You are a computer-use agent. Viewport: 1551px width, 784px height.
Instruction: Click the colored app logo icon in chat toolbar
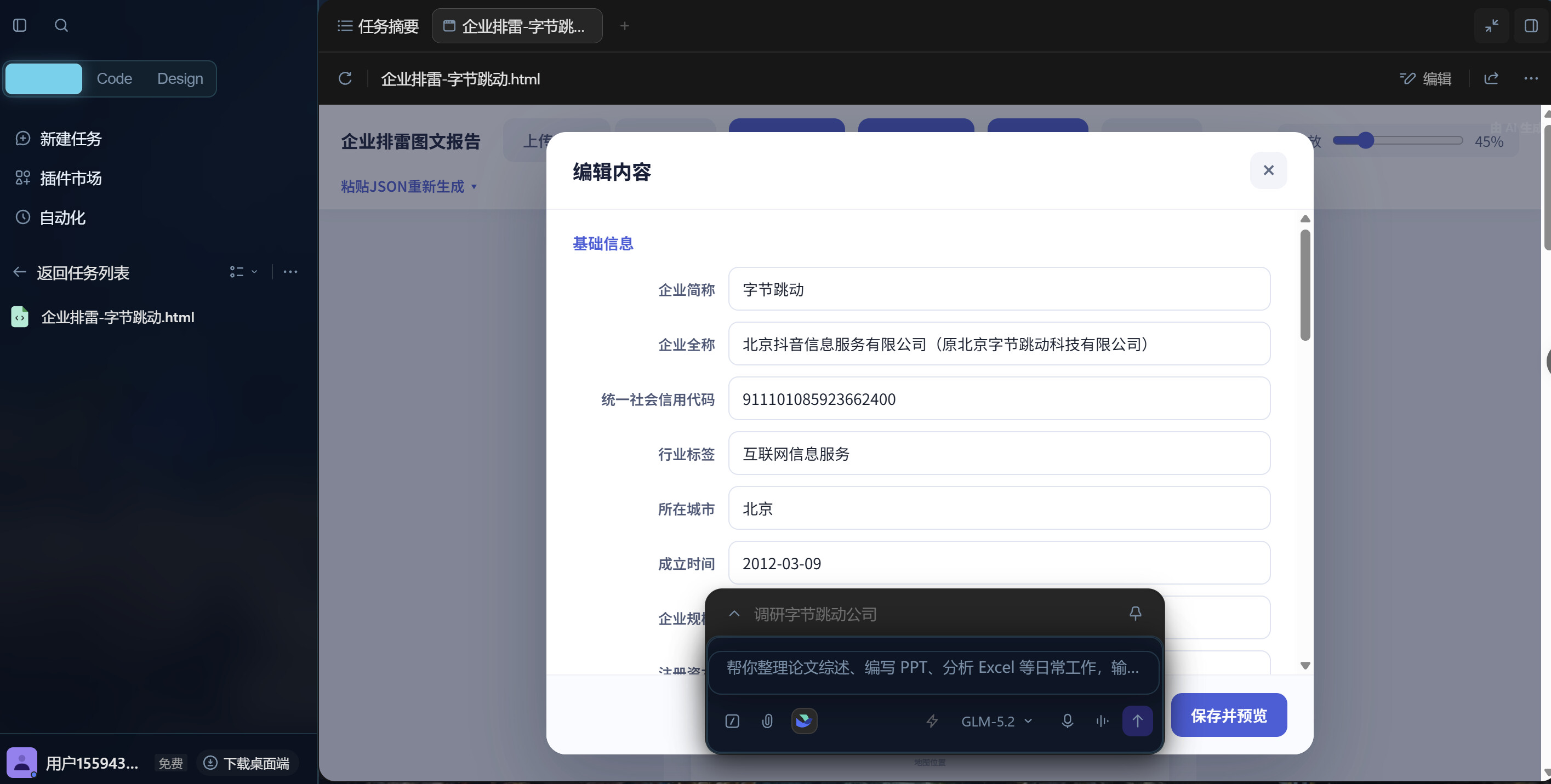click(804, 720)
